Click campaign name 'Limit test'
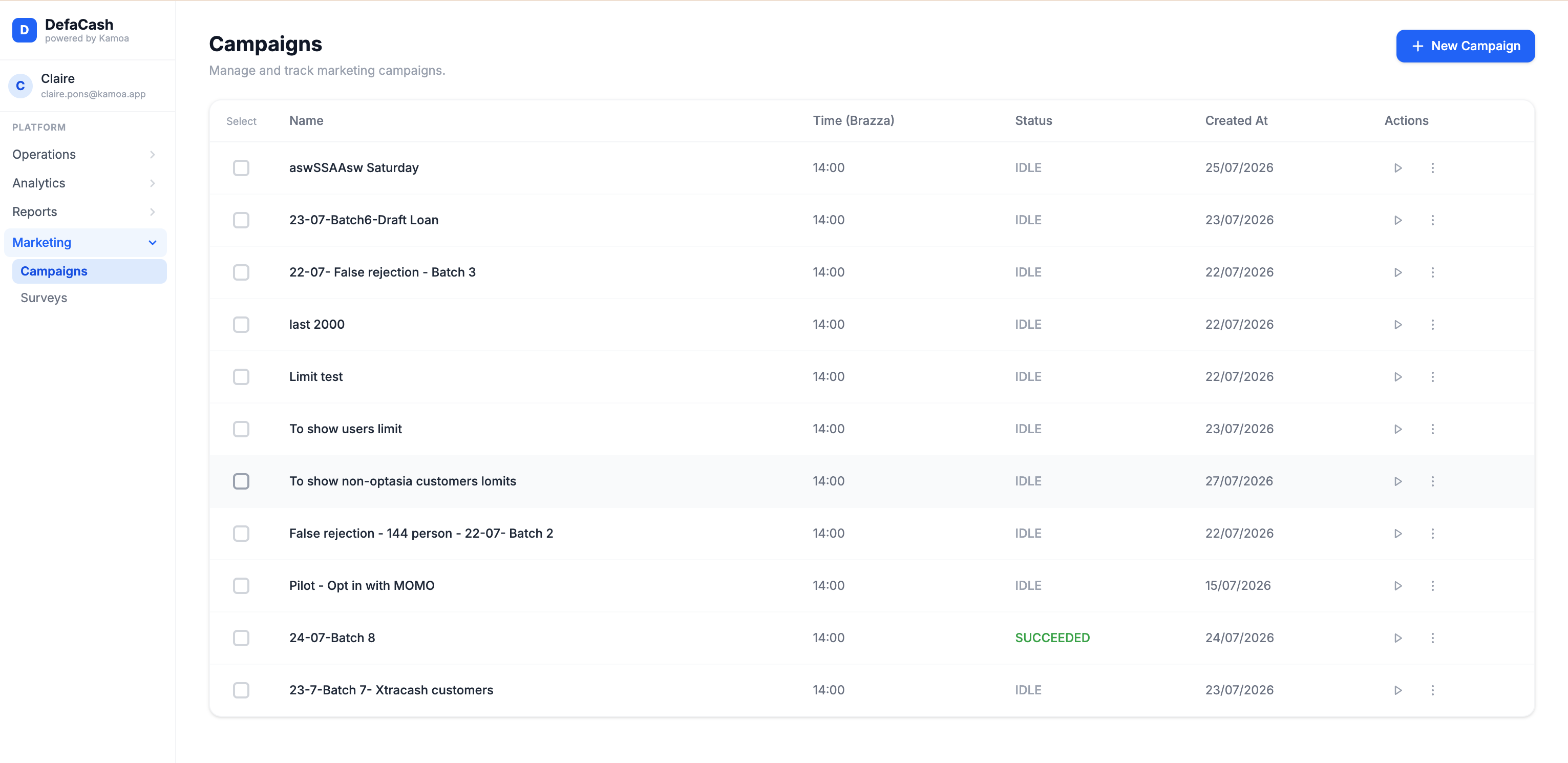Image resolution: width=1568 pixels, height=763 pixels. [316, 377]
